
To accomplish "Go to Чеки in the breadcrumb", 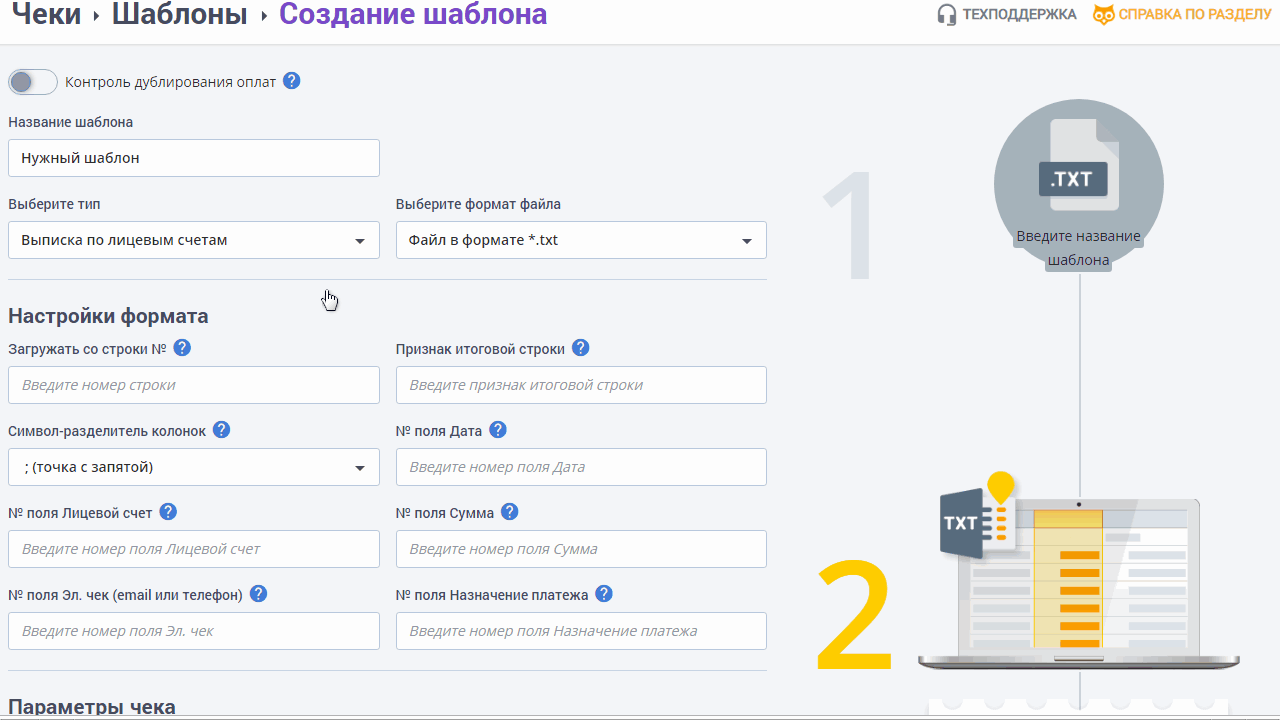I will (46, 15).
